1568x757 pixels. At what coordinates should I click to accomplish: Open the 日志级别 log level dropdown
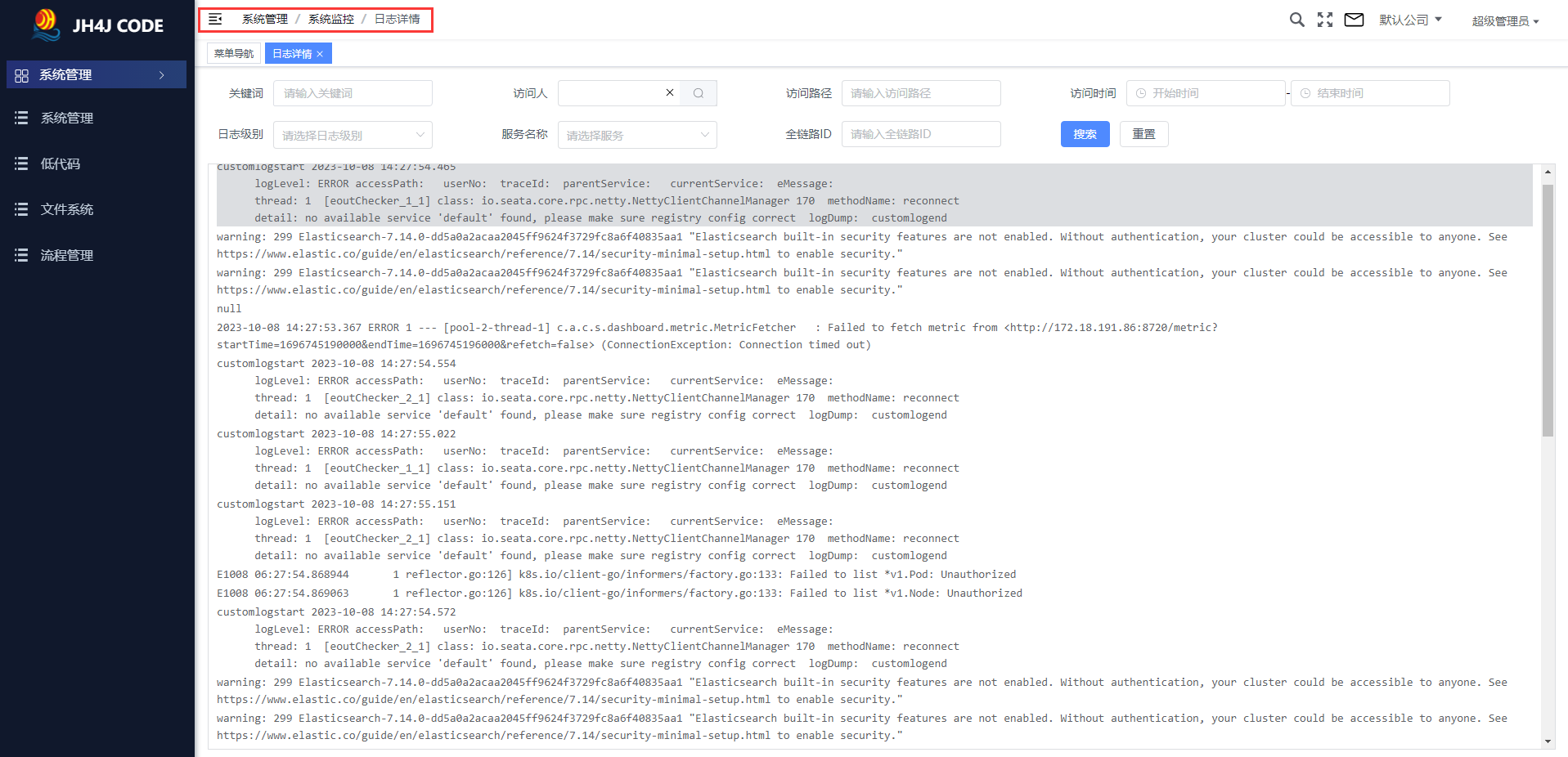click(x=353, y=135)
